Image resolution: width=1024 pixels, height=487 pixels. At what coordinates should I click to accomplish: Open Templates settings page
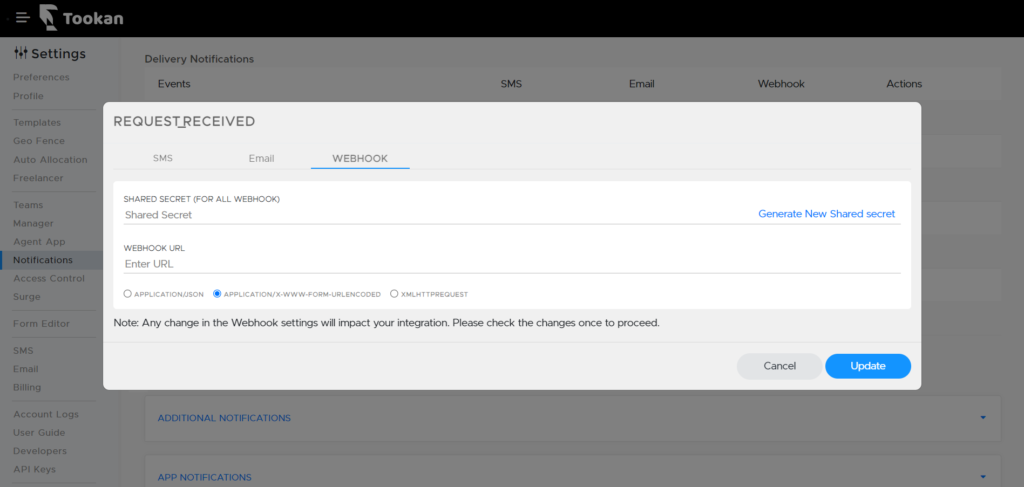click(x=37, y=123)
